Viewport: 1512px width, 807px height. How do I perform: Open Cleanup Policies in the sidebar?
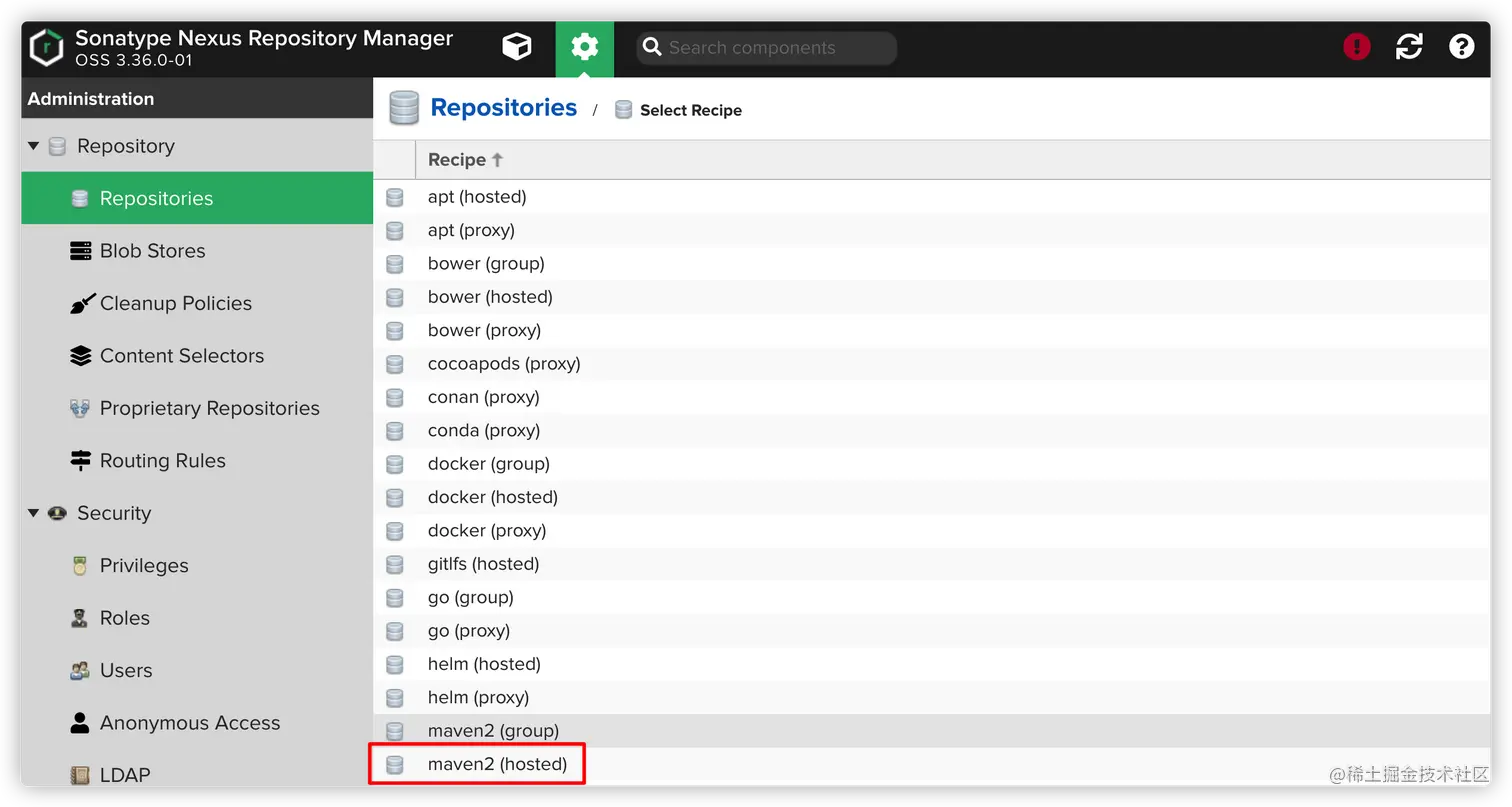[x=197, y=303]
